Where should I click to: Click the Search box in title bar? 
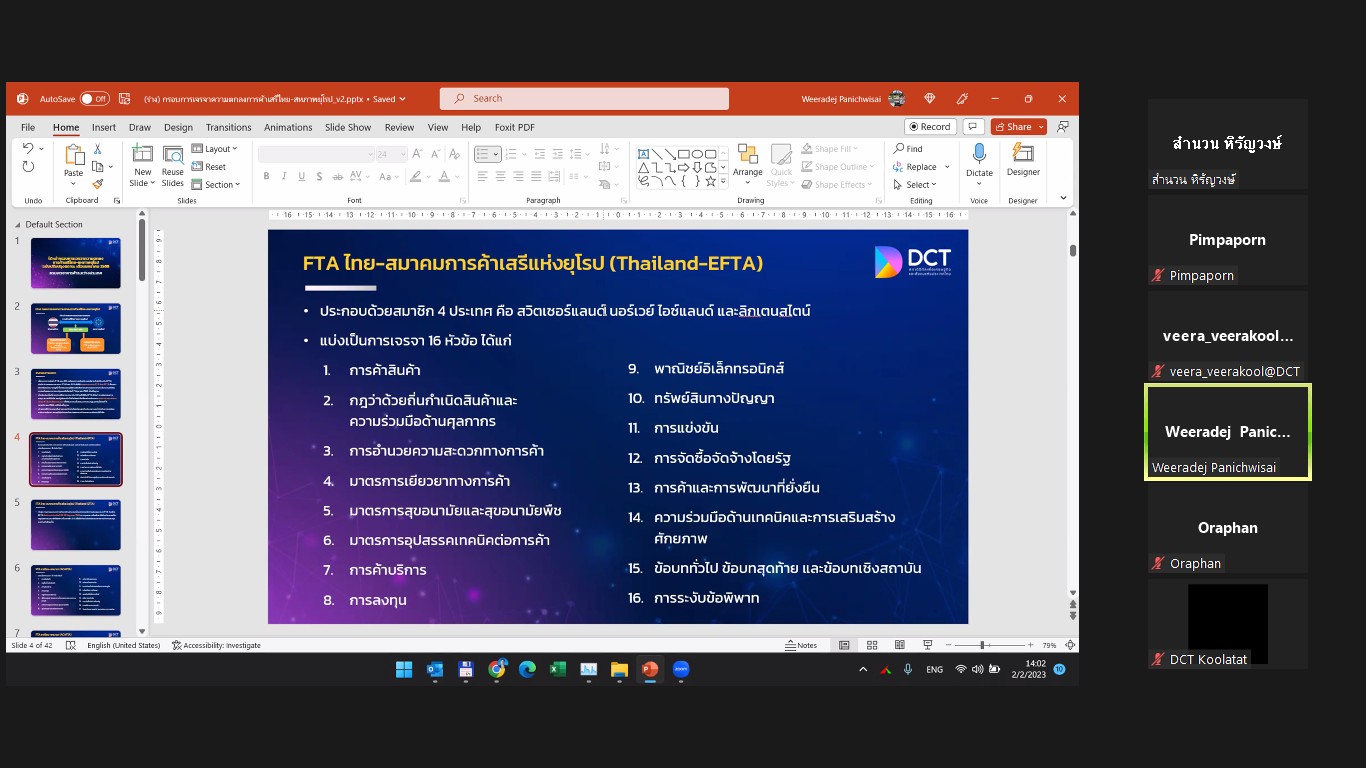(x=584, y=98)
